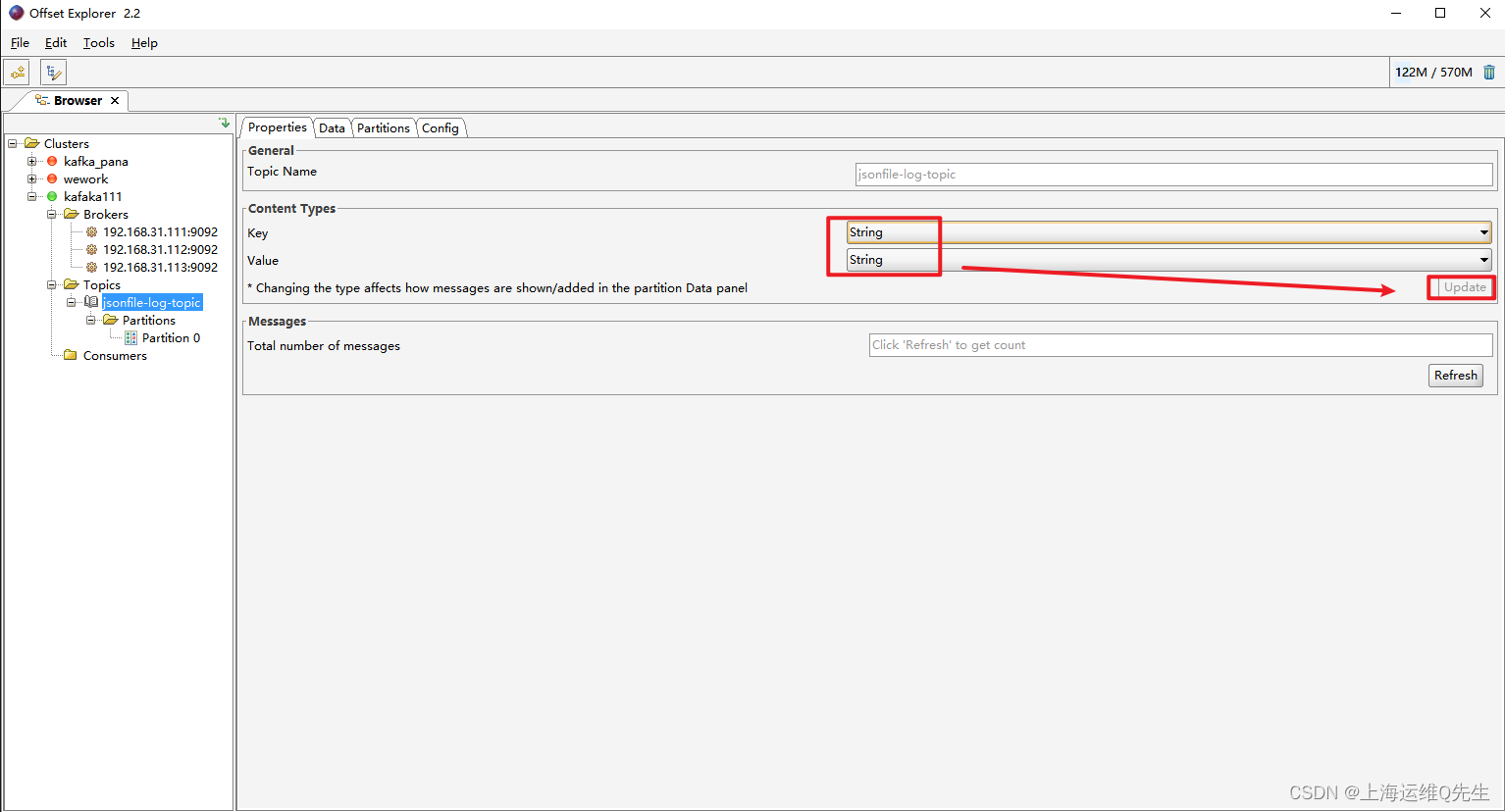Click the trash can garbage collect icon

[1489, 72]
